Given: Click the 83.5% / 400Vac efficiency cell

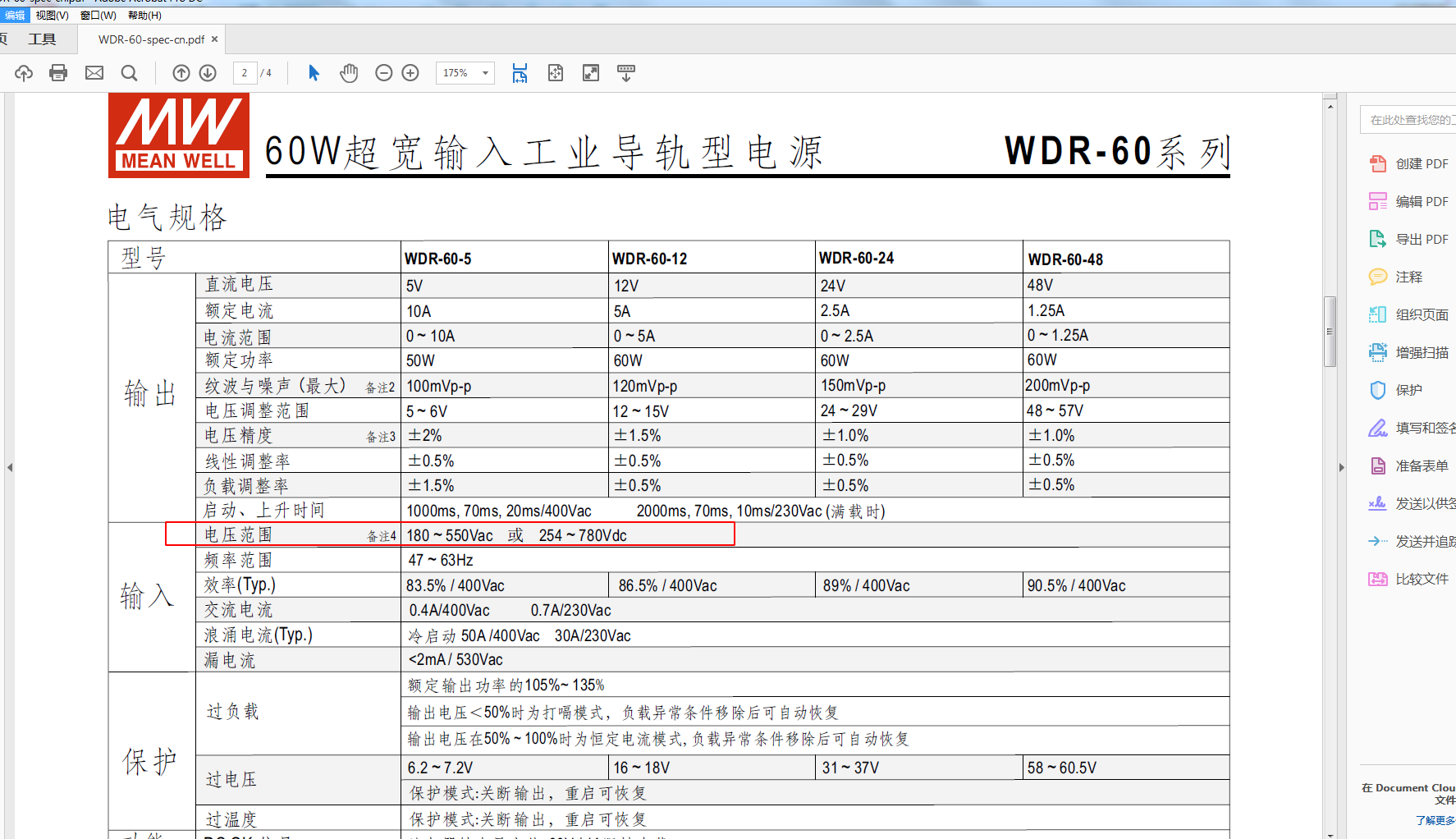Looking at the screenshot, I should pos(456,585).
